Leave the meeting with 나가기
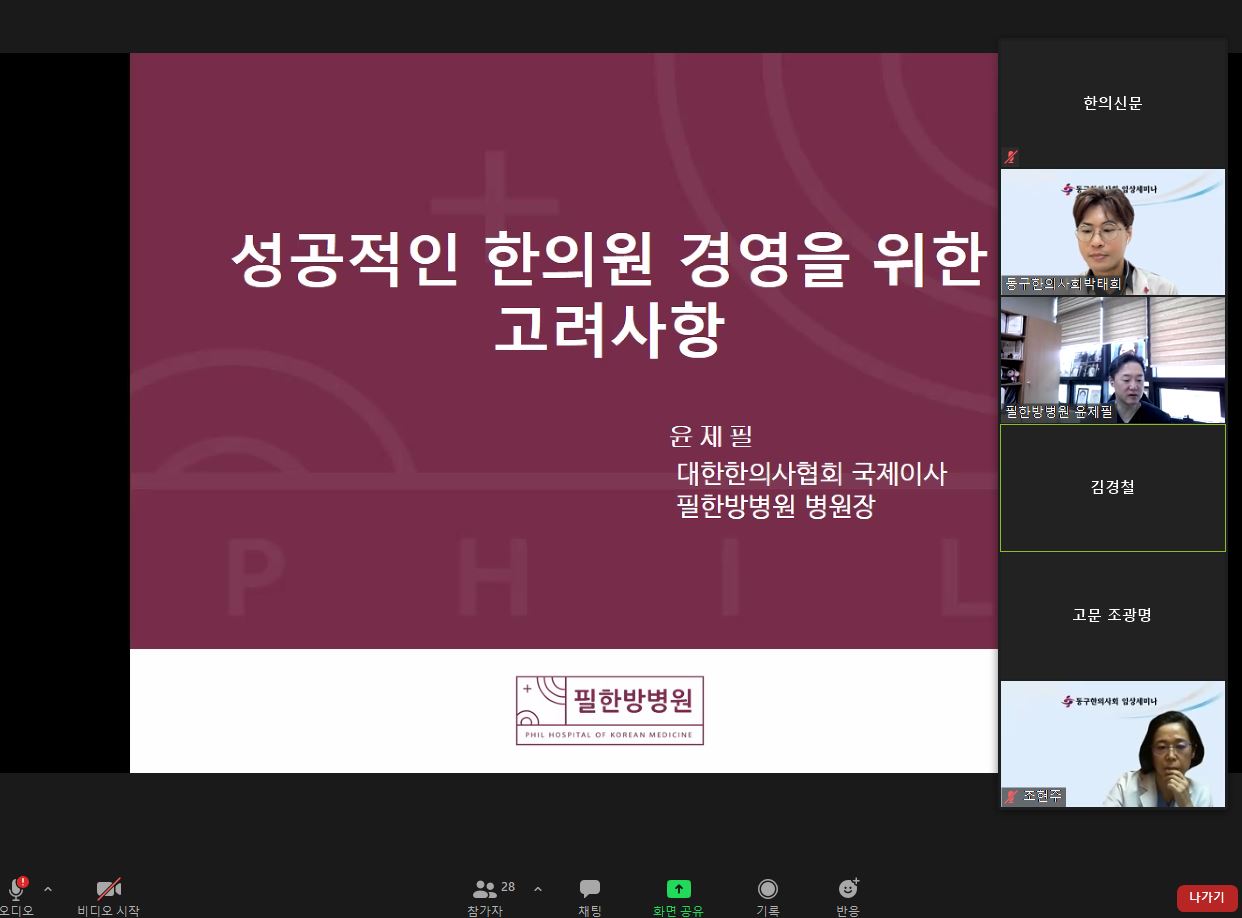1242x918 pixels. pyautogui.click(x=1206, y=898)
